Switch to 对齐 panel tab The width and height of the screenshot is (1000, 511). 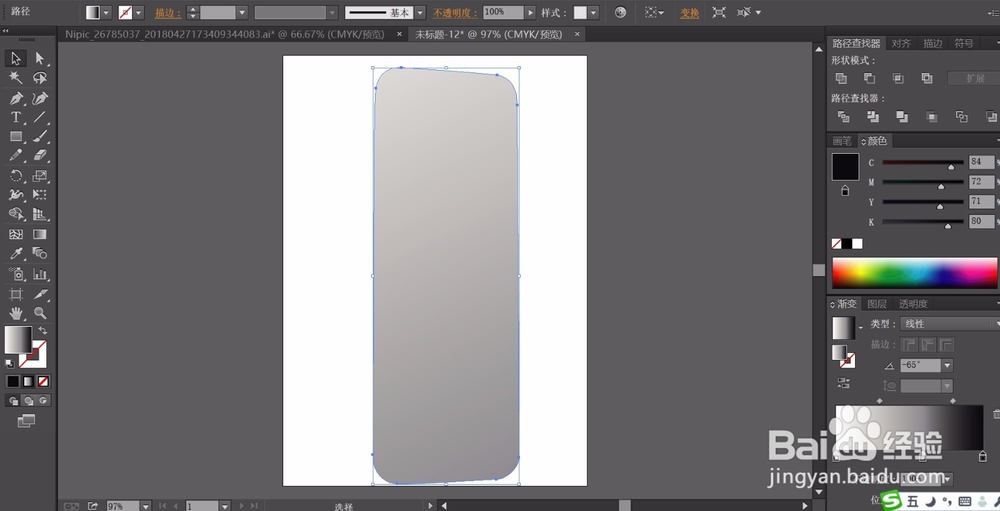(901, 43)
